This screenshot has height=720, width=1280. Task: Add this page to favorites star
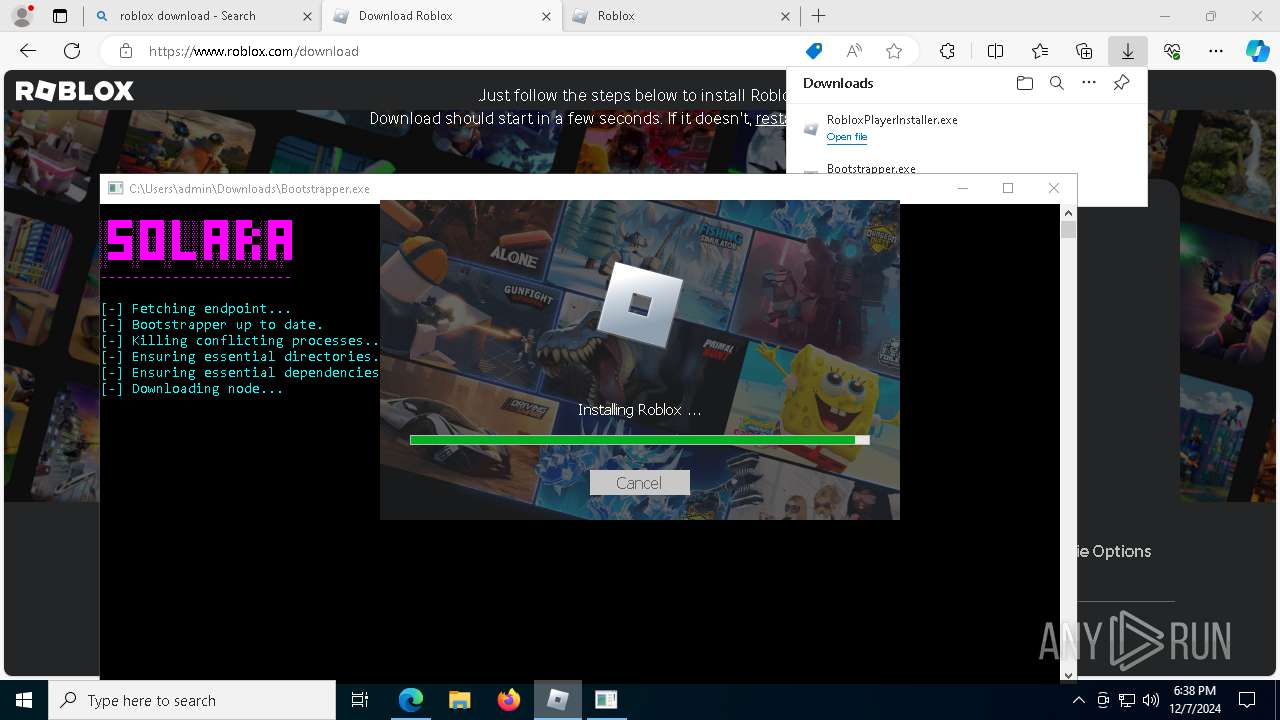tap(894, 51)
